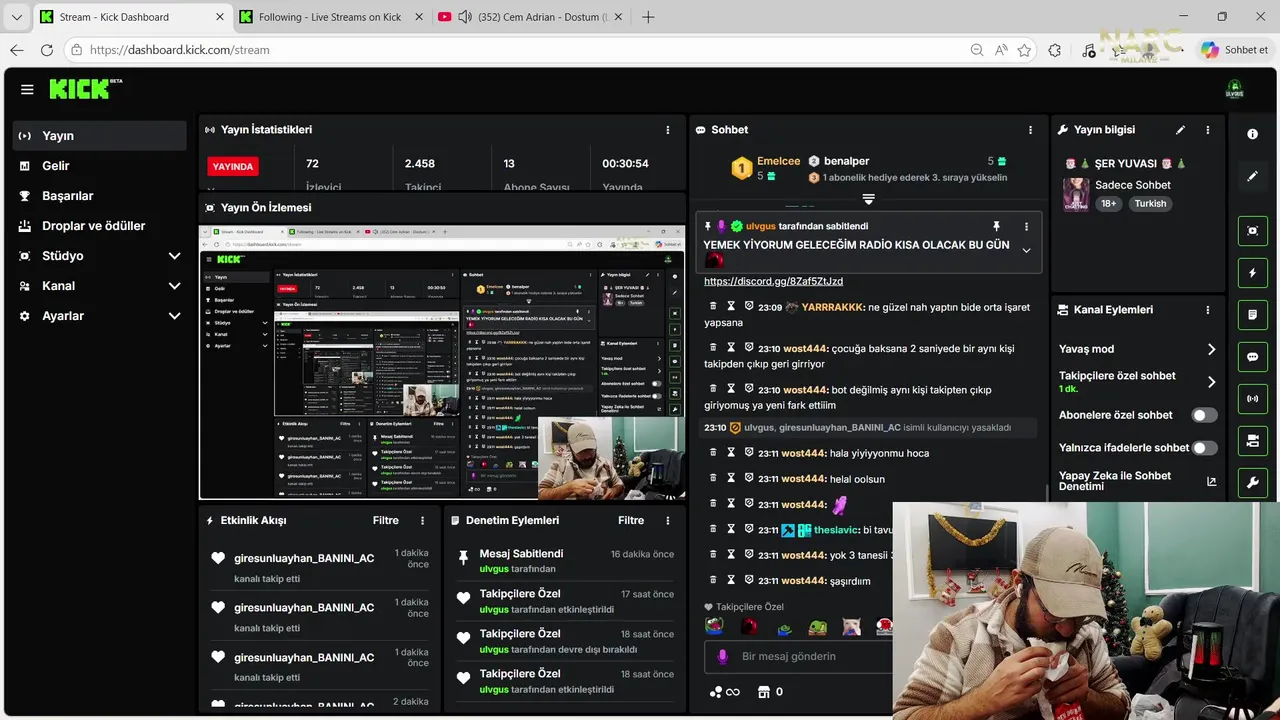Image resolution: width=1280 pixels, height=720 pixels.
Task: Refresh the page in the browser
Action: point(47,50)
